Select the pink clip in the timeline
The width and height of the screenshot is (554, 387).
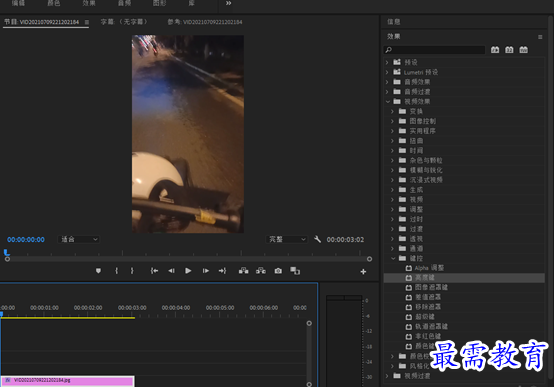tap(67, 381)
